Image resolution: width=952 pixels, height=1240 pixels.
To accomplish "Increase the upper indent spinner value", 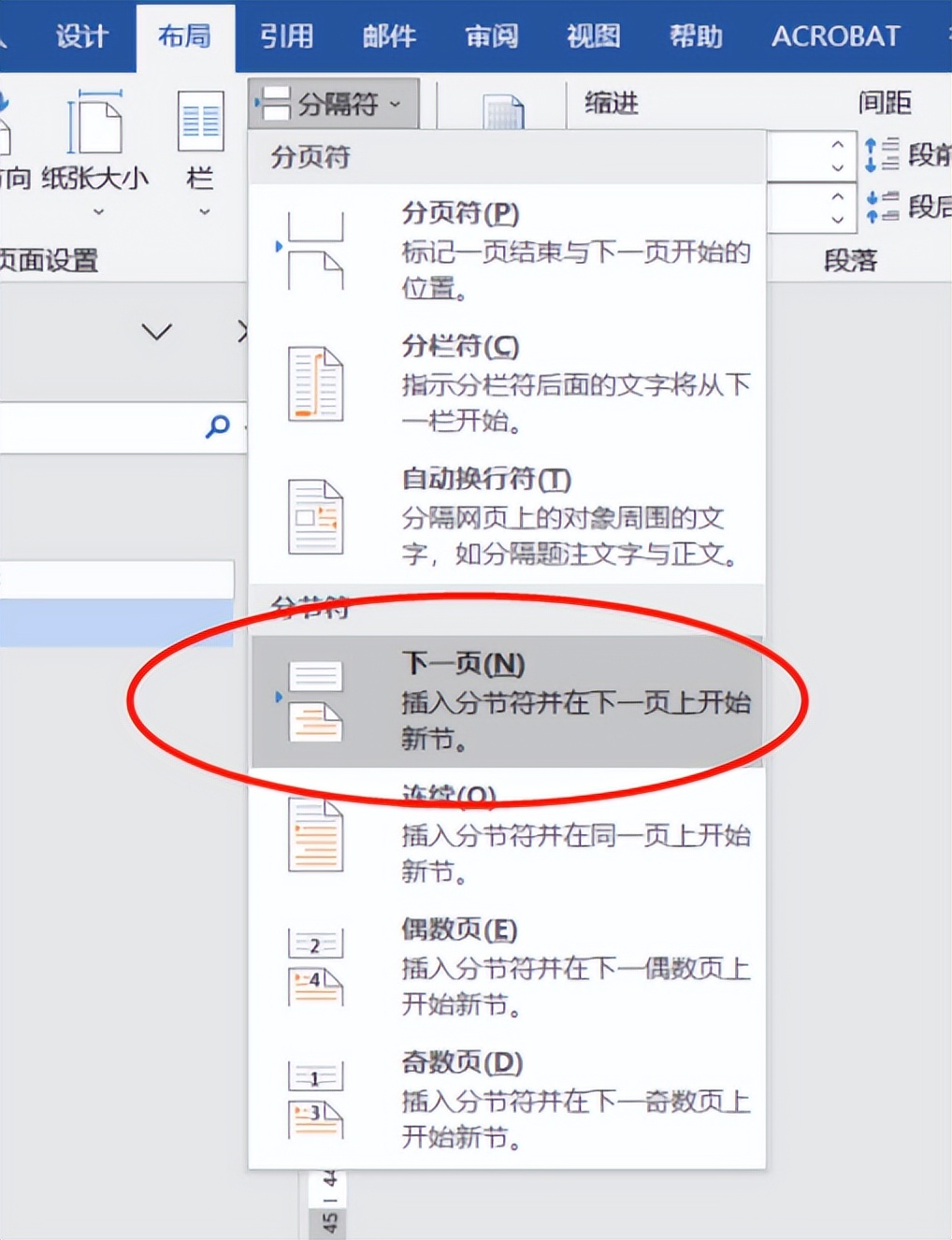I will click(x=837, y=144).
